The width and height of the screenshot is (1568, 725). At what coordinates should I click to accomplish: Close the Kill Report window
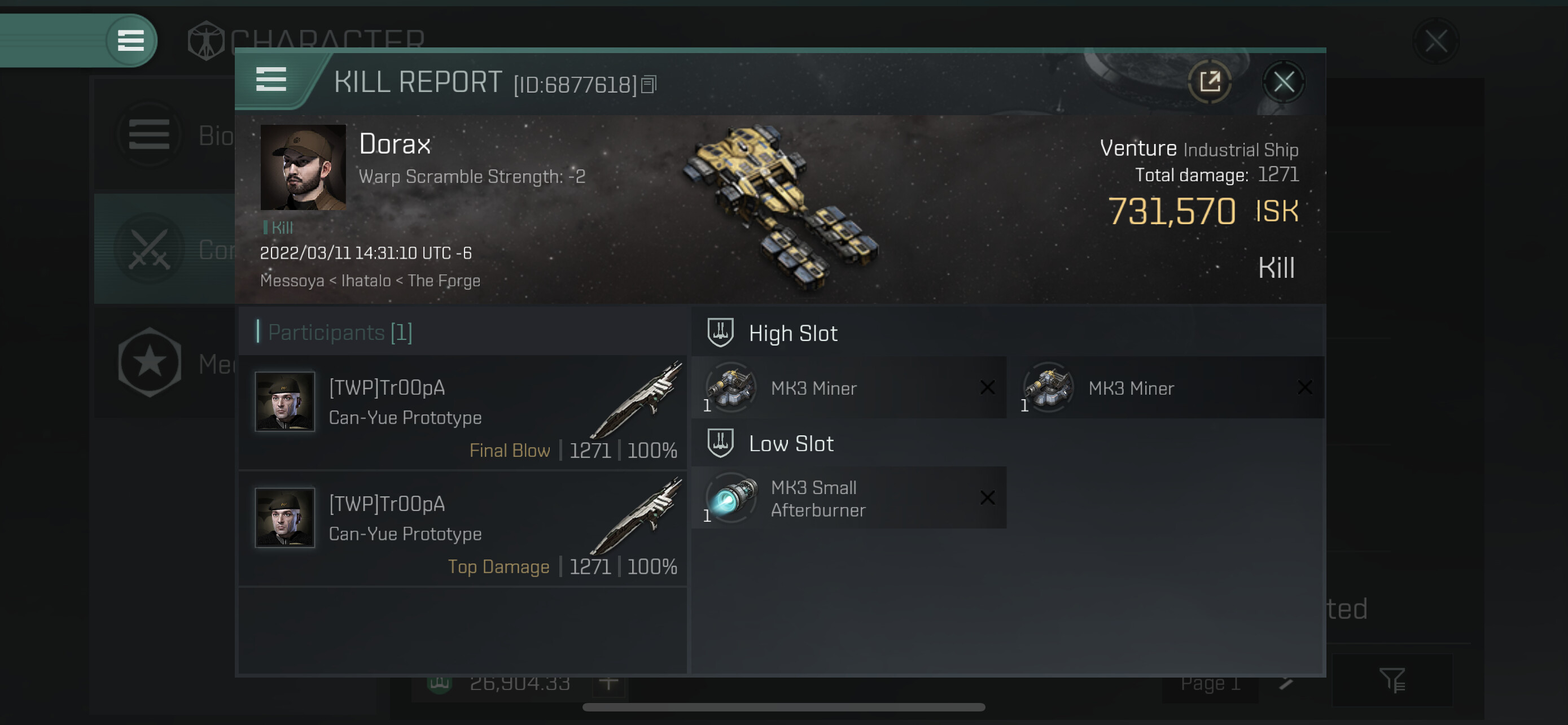[x=1283, y=81]
